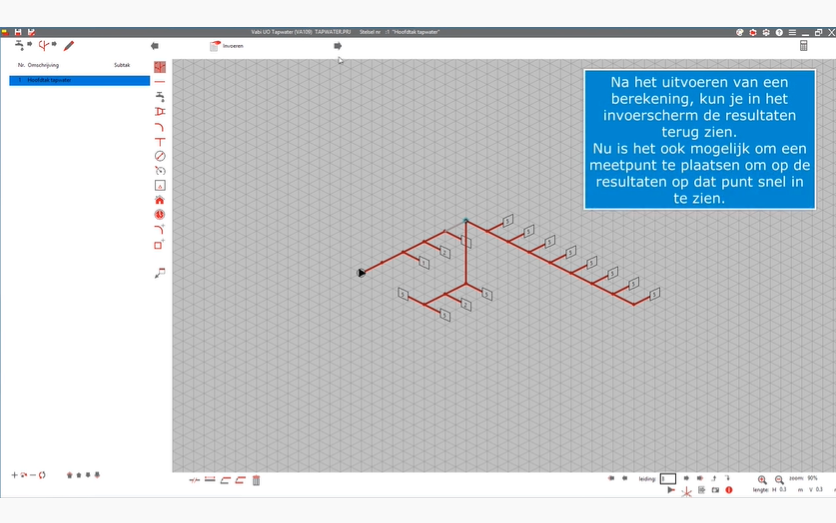Pick the circle with slash tool
This screenshot has width=836, height=523.
pos(159,156)
